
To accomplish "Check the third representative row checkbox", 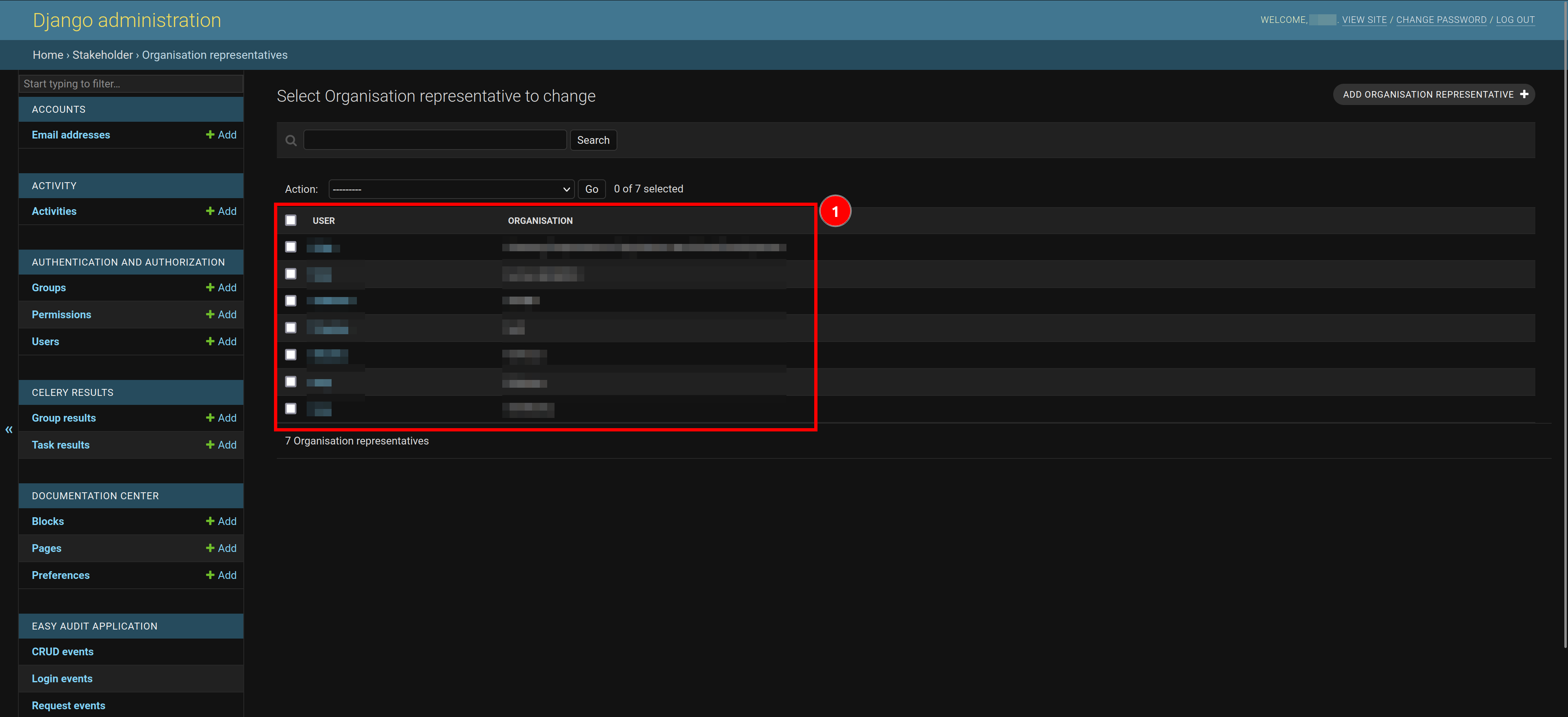I will point(291,301).
